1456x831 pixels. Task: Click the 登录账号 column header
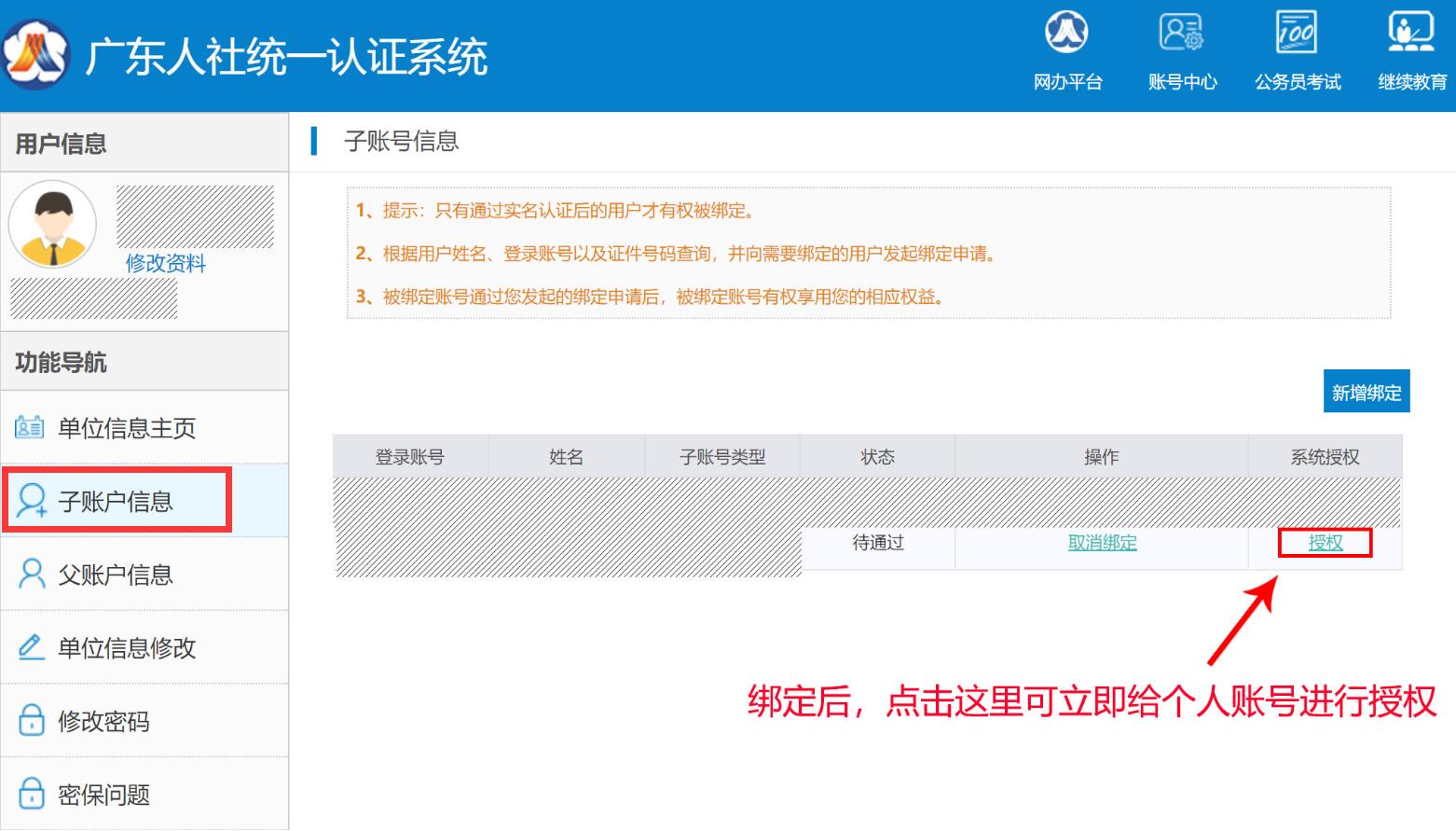tap(410, 457)
